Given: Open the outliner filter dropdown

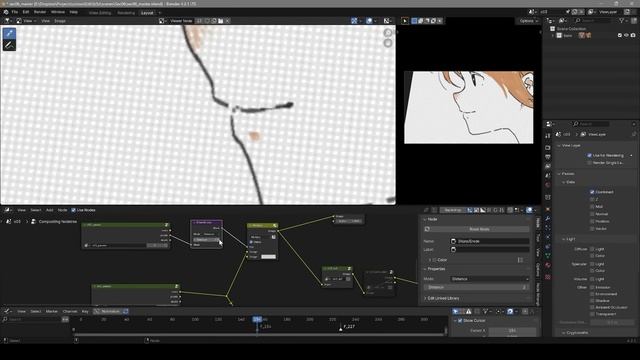Looking at the screenshot, I should 623,20.
